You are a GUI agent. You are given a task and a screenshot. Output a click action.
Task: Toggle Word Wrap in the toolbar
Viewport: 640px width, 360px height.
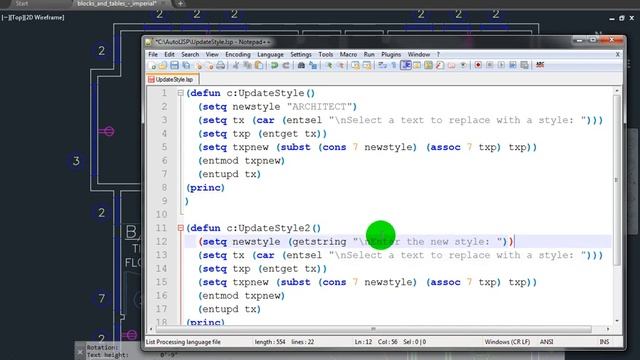click(382, 65)
